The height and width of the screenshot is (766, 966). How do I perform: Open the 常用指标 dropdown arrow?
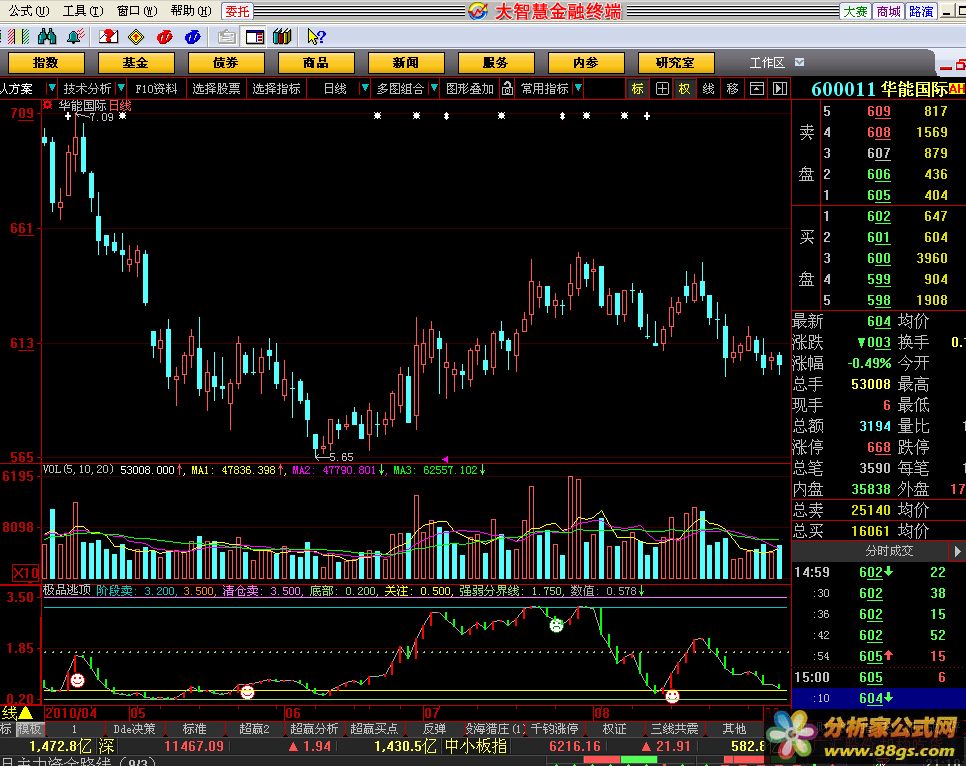[578, 89]
